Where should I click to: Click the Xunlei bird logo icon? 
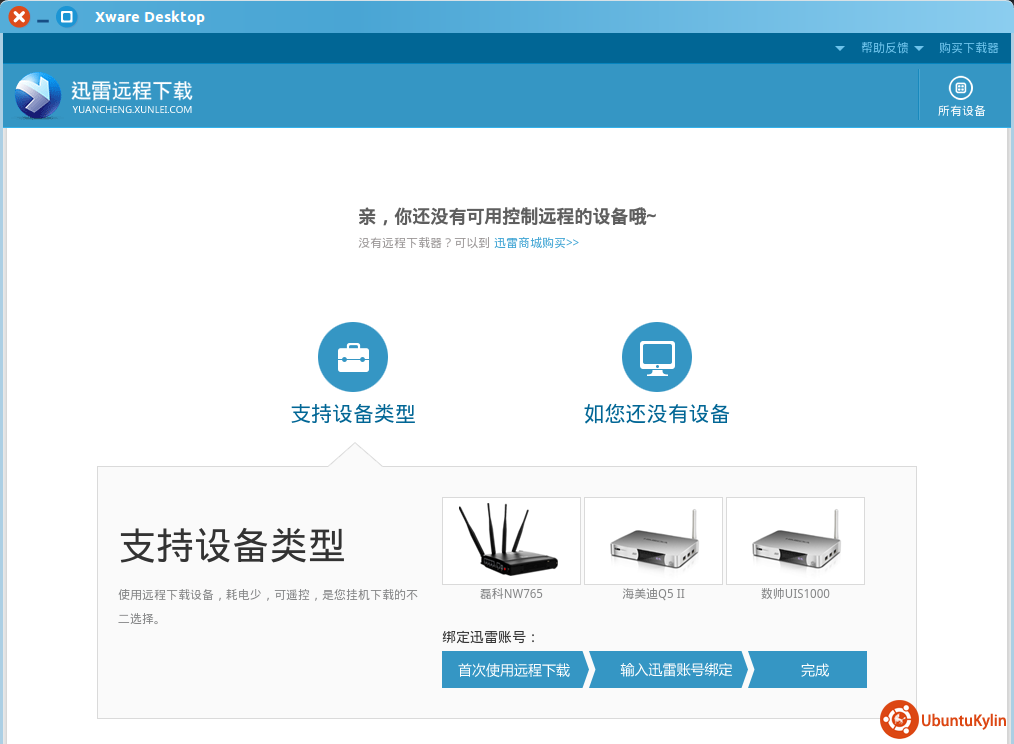click(x=38, y=96)
